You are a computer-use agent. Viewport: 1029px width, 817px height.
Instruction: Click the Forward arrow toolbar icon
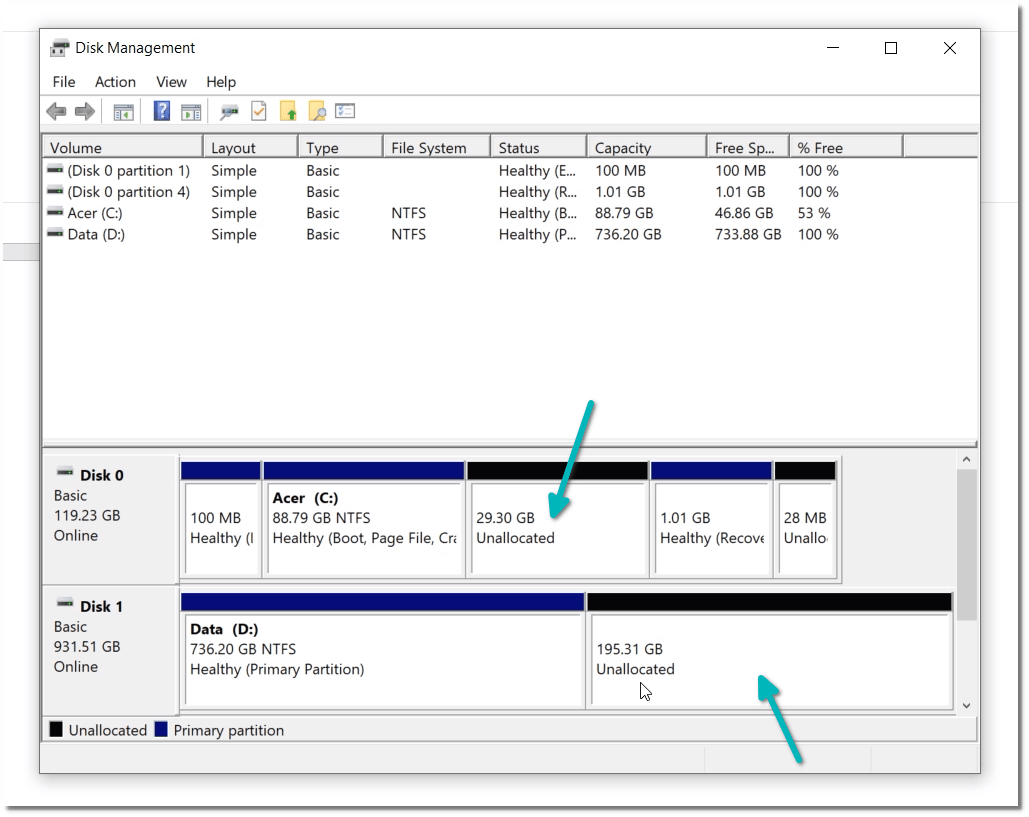tap(84, 110)
